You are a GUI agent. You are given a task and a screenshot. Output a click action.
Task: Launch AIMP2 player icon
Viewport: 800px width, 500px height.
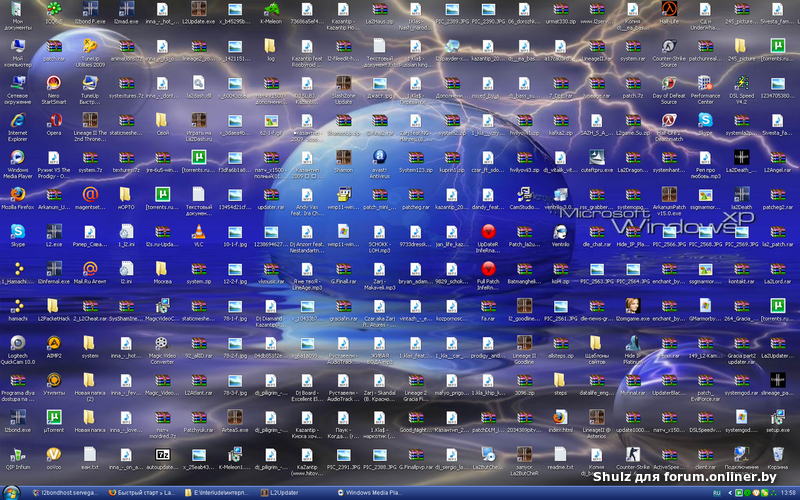pyautogui.click(x=54, y=343)
